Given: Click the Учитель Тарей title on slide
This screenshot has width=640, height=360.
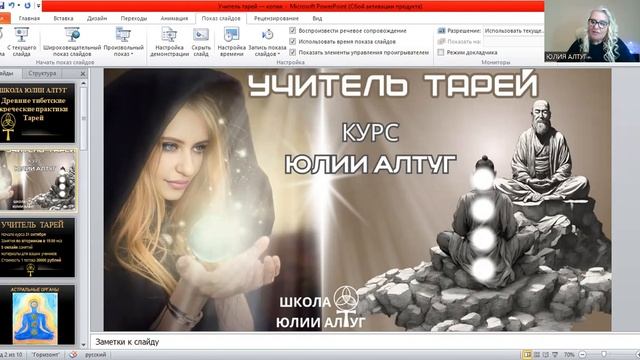Looking at the screenshot, I should tap(392, 84).
